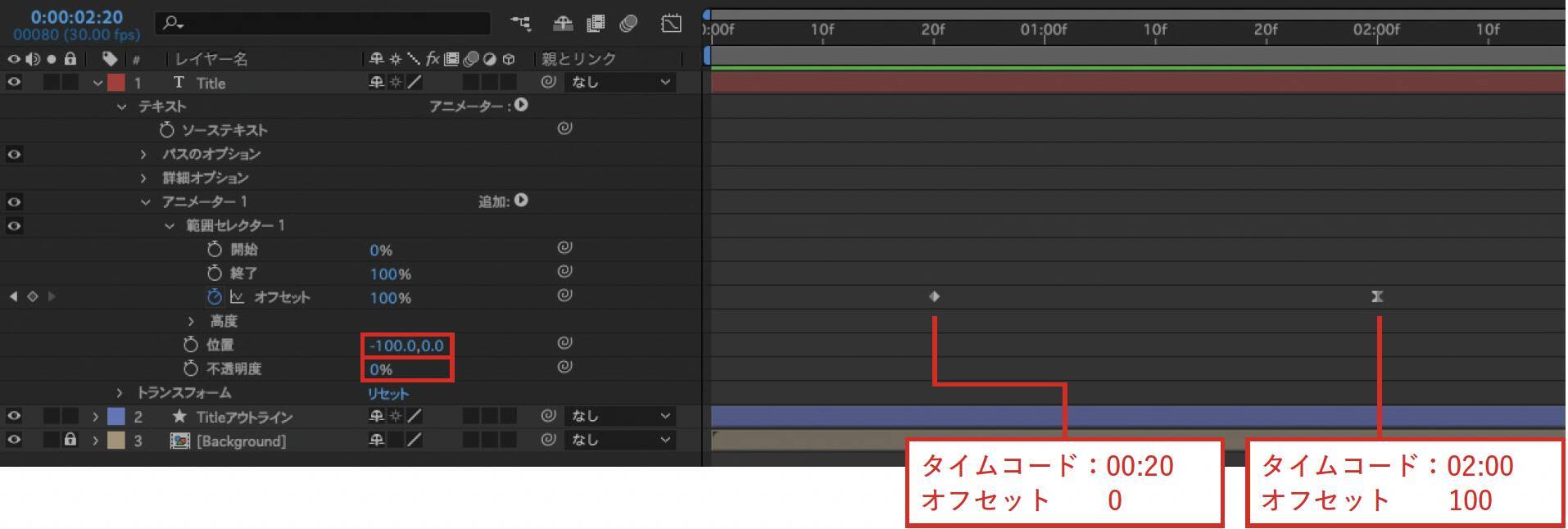The width and height of the screenshot is (1568, 529).
Task: Open the composition mini-flowchart icon
Action: pyautogui.click(x=520, y=24)
